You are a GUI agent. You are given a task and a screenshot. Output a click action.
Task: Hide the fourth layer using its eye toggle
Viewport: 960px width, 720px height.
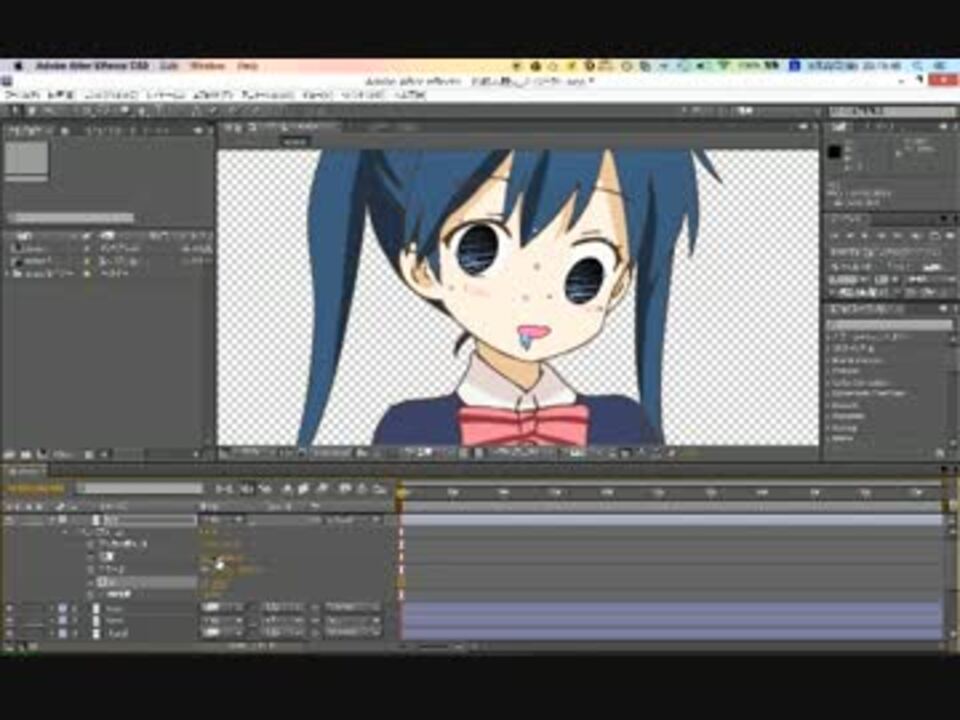[x=9, y=634]
